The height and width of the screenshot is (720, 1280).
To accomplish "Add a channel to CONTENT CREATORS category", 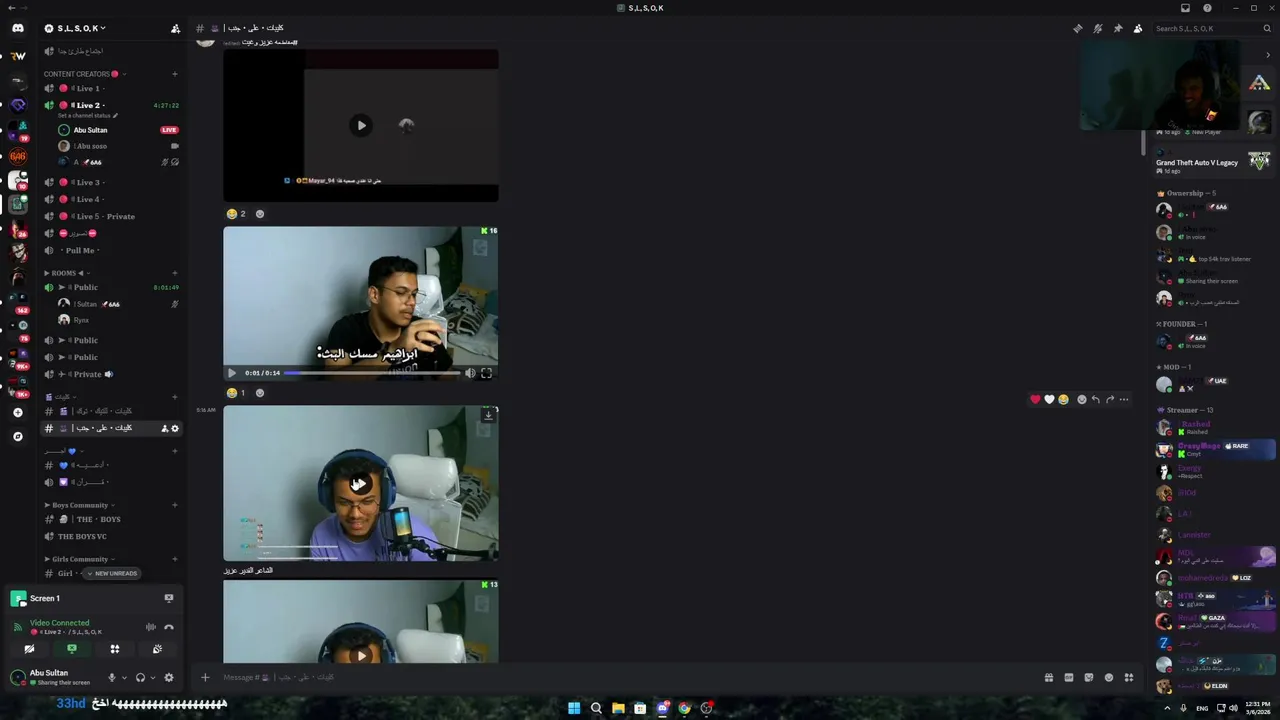I will (175, 74).
